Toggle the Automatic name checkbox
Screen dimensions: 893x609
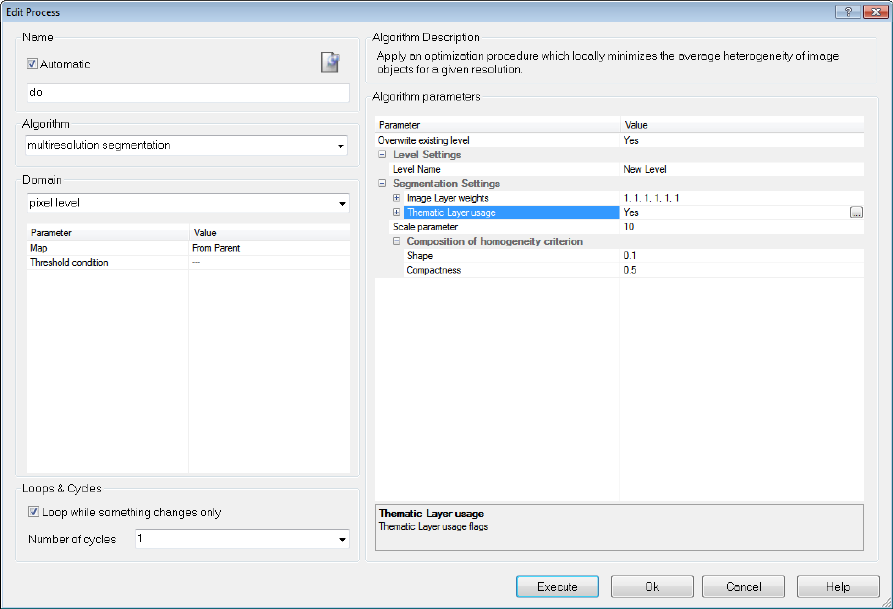(32, 64)
